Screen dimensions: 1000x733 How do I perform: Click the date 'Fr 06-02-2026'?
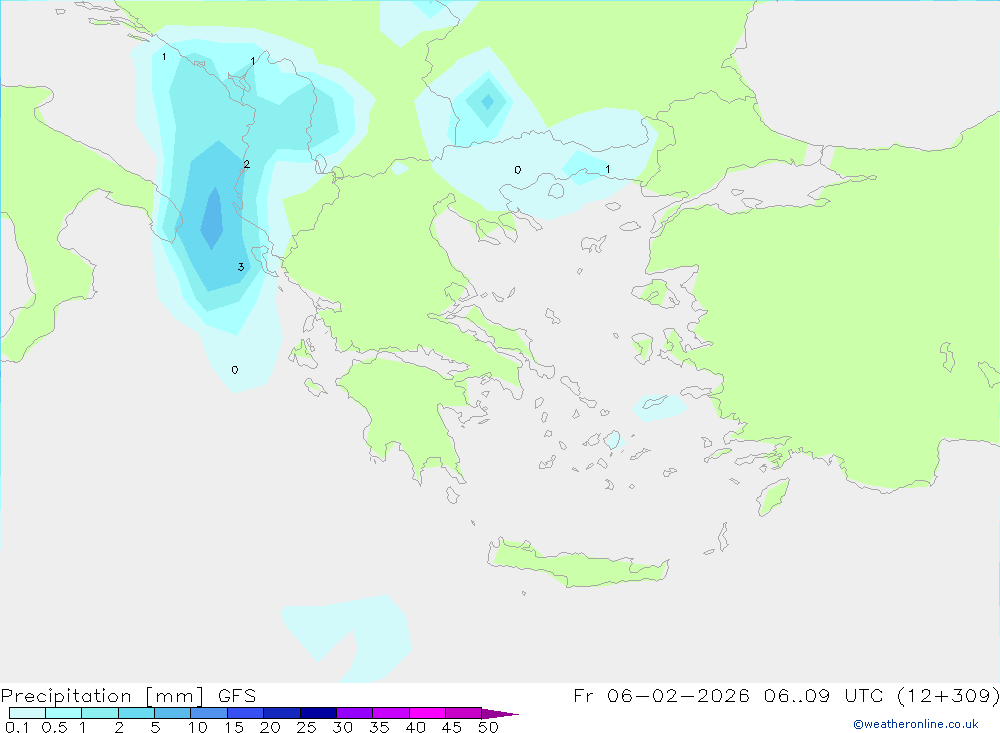[x=661, y=696]
